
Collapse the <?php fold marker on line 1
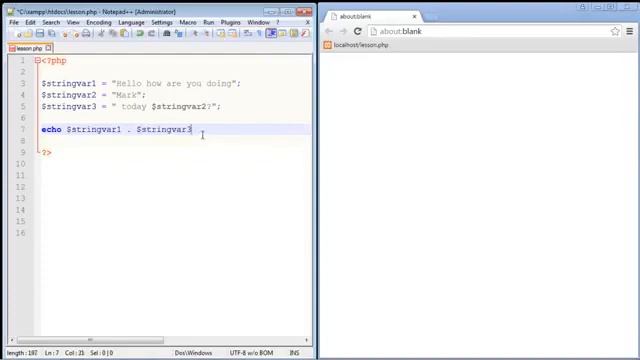(38, 60)
